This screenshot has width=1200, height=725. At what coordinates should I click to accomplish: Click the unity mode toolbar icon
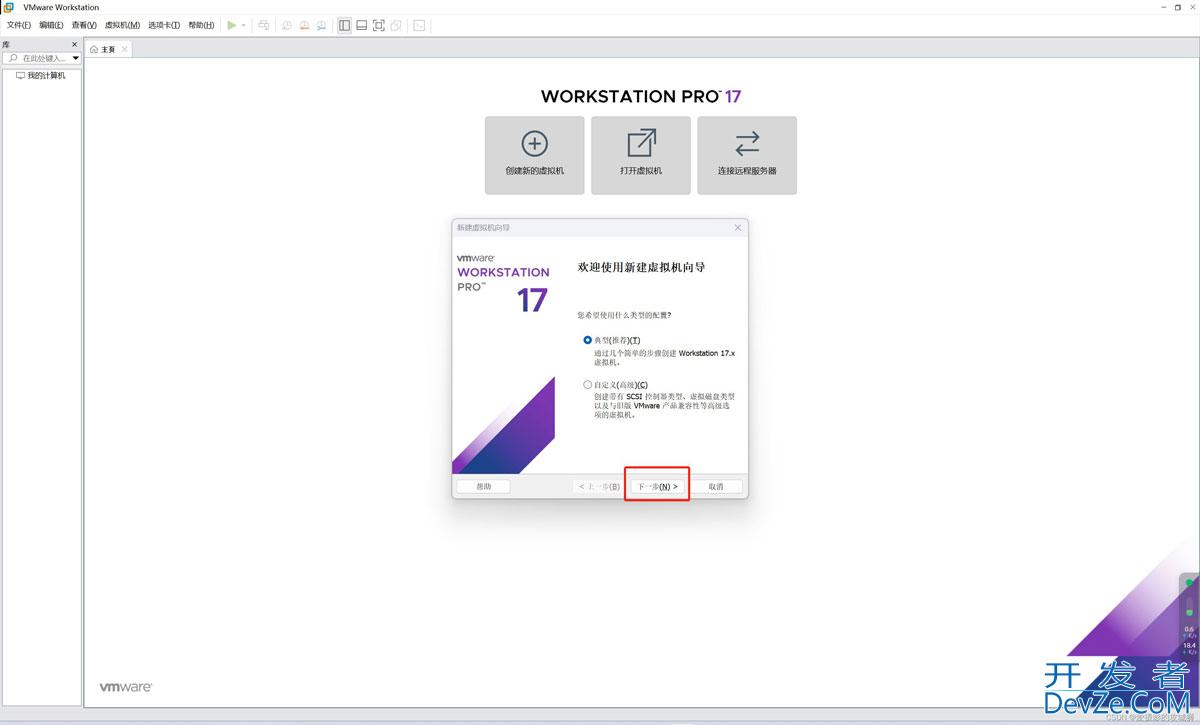(396, 25)
